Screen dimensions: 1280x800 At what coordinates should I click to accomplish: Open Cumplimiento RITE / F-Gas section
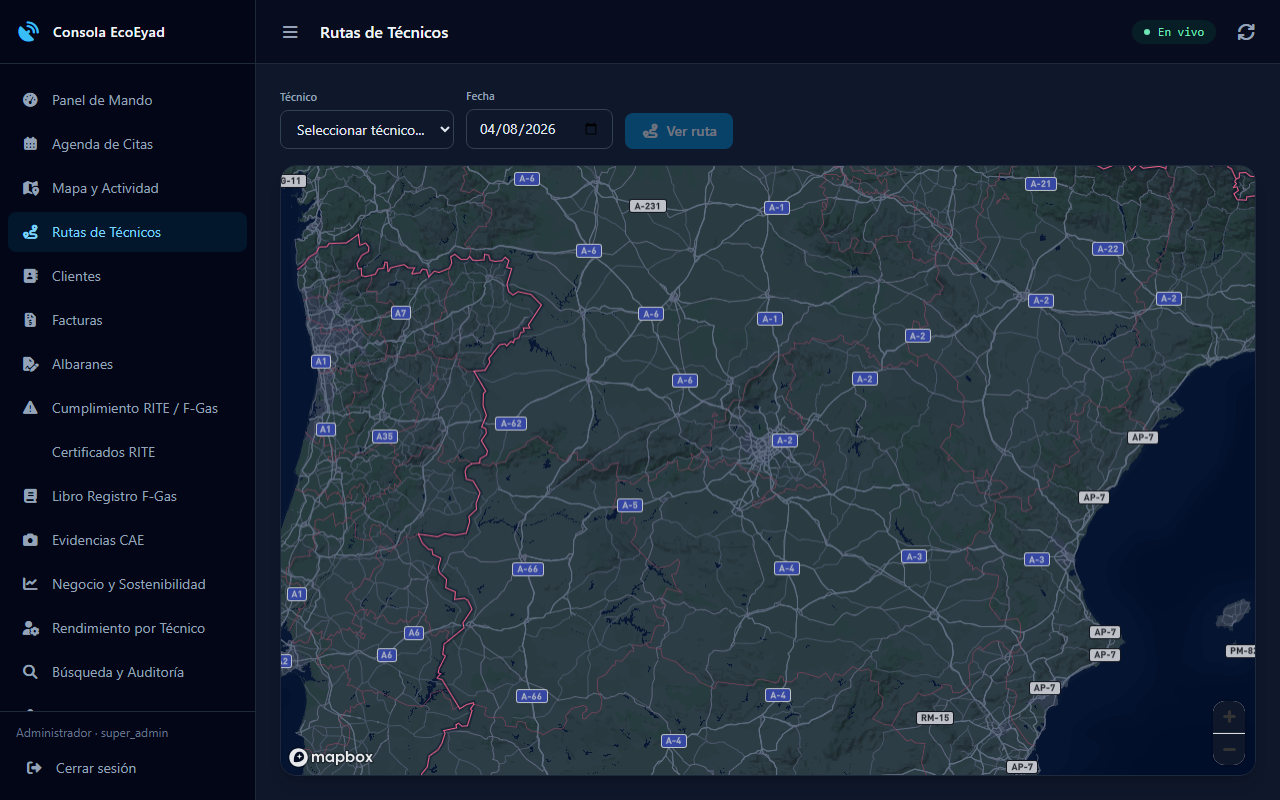click(x=127, y=408)
